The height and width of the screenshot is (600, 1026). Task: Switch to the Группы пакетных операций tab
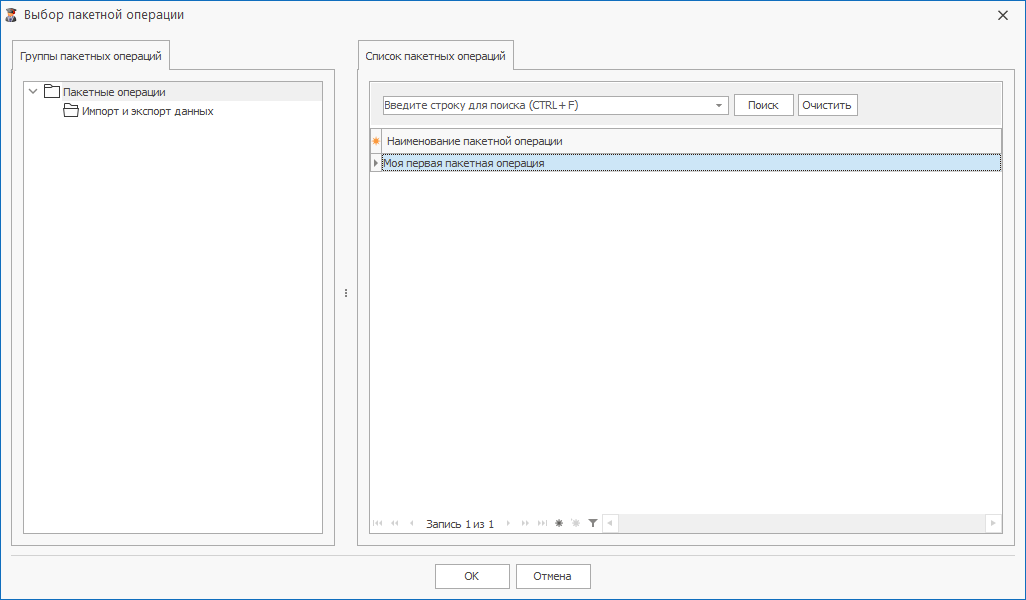(x=91, y=56)
